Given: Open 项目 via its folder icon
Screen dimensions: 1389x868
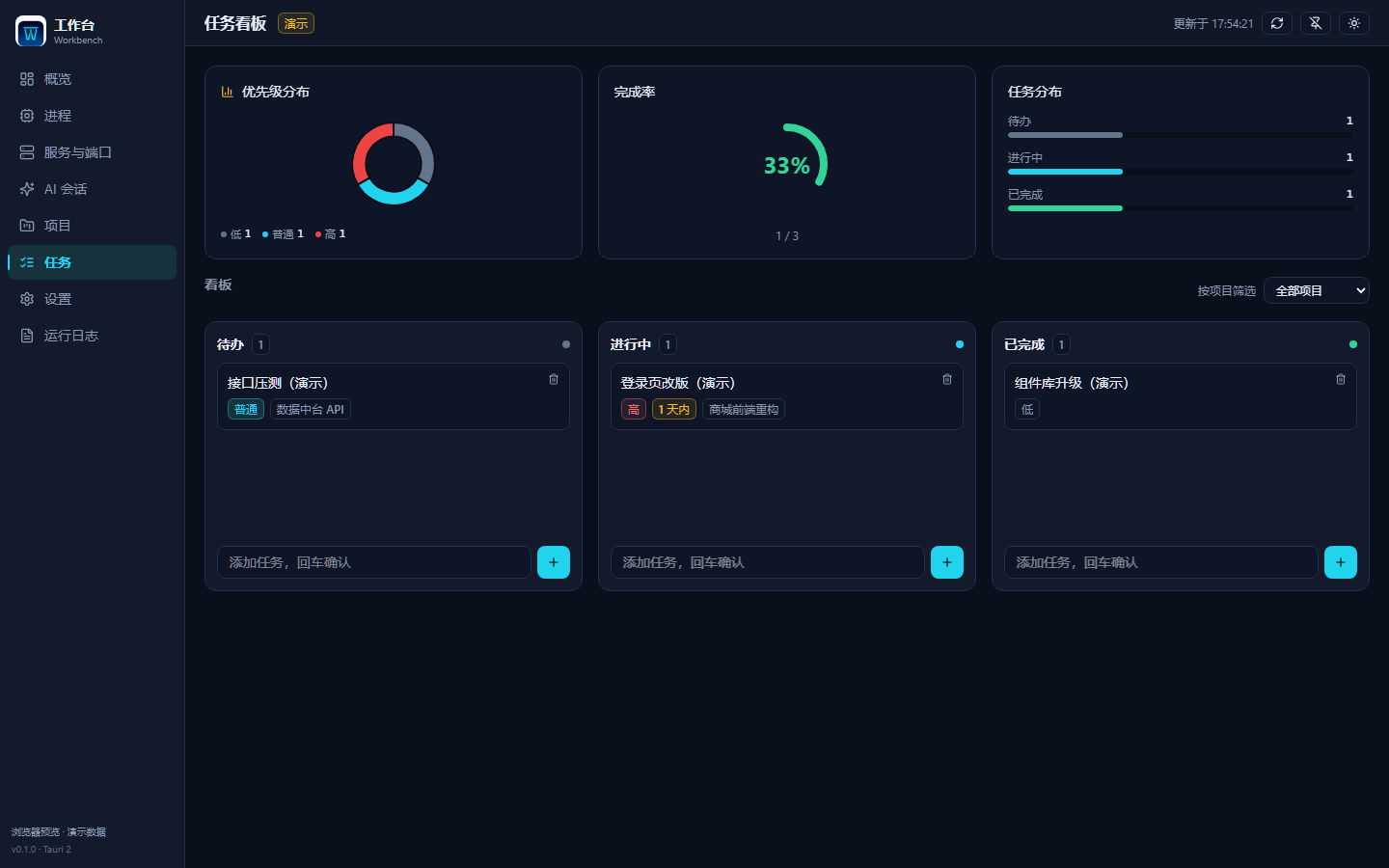Looking at the screenshot, I should (27, 226).
